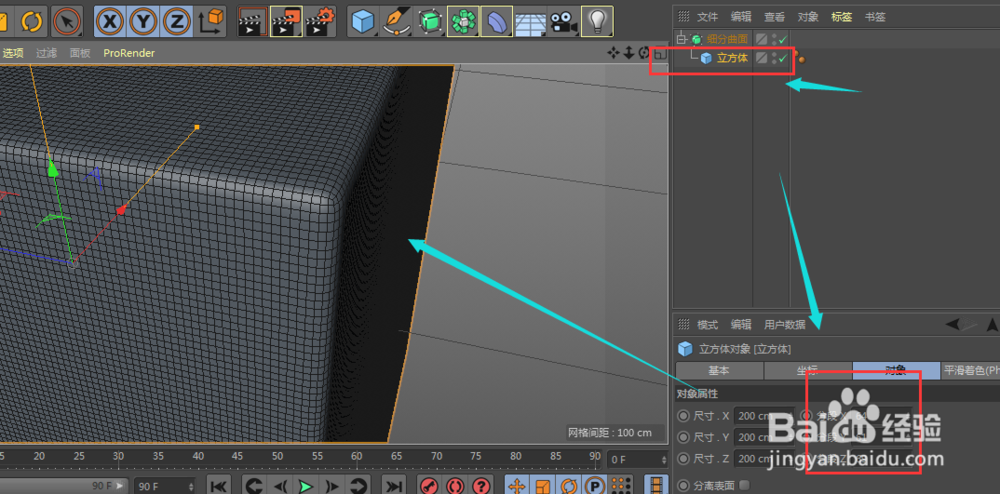The height and width of the screenshot is (494, 1000).
Task: Add a camera object
Action: [563, 23]
